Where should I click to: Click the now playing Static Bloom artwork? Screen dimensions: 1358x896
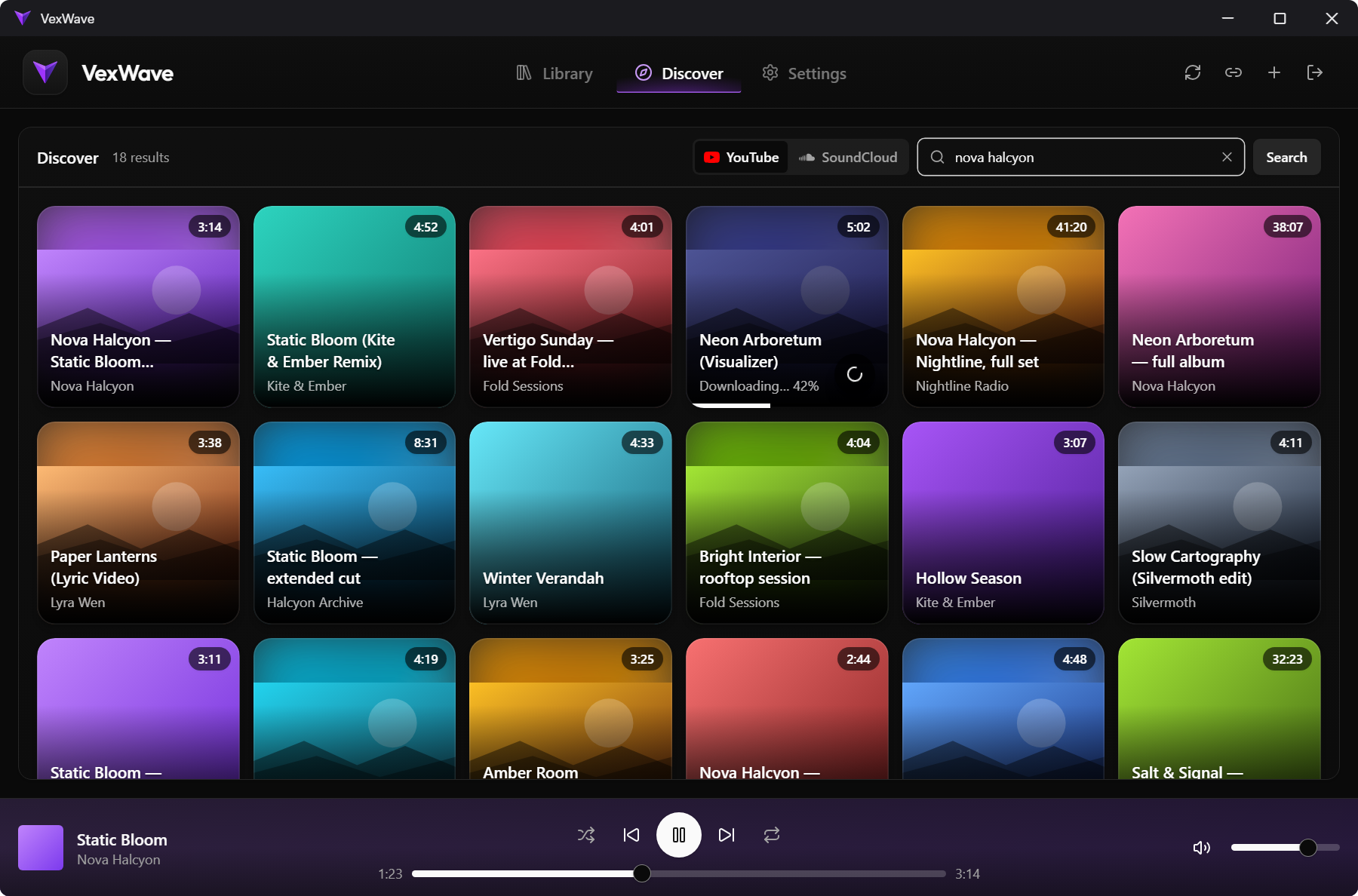coord(41,848)
